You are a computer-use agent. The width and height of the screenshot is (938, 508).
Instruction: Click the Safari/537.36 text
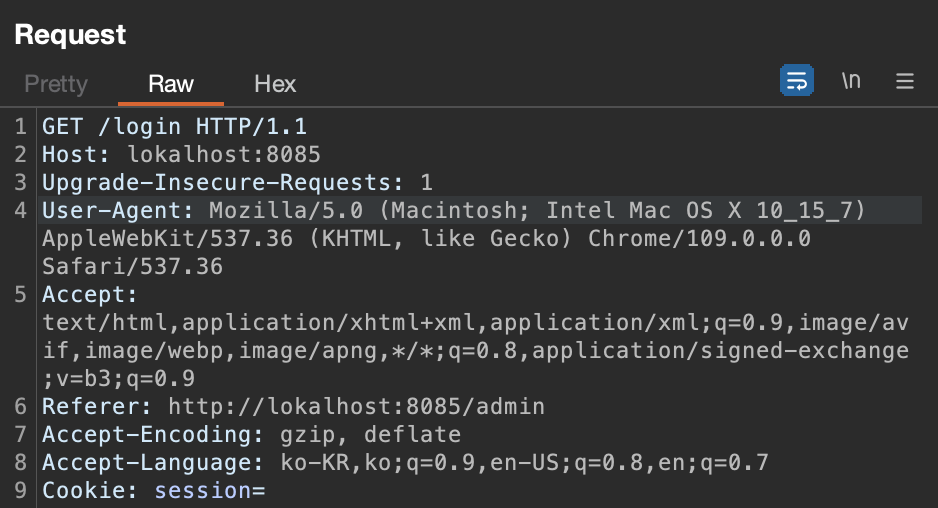click(x=132, y=266)
